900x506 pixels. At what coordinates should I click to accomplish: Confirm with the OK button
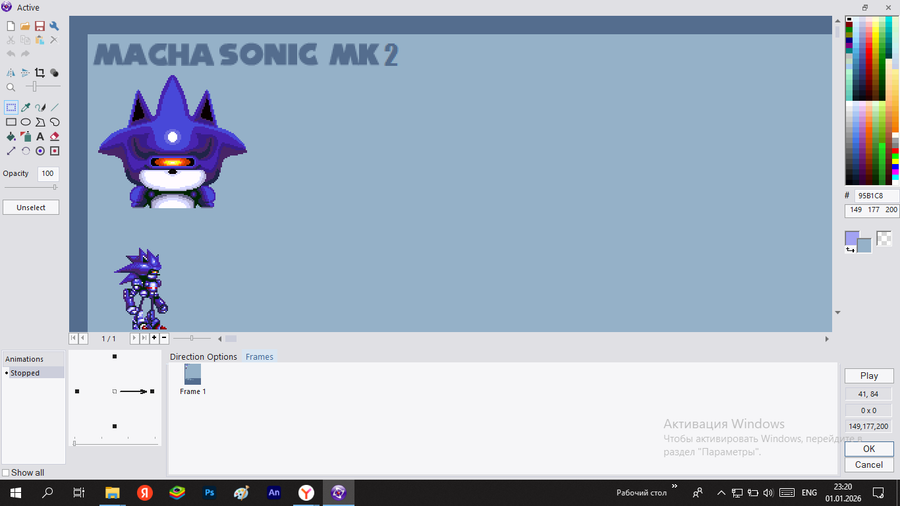(869, 449)
